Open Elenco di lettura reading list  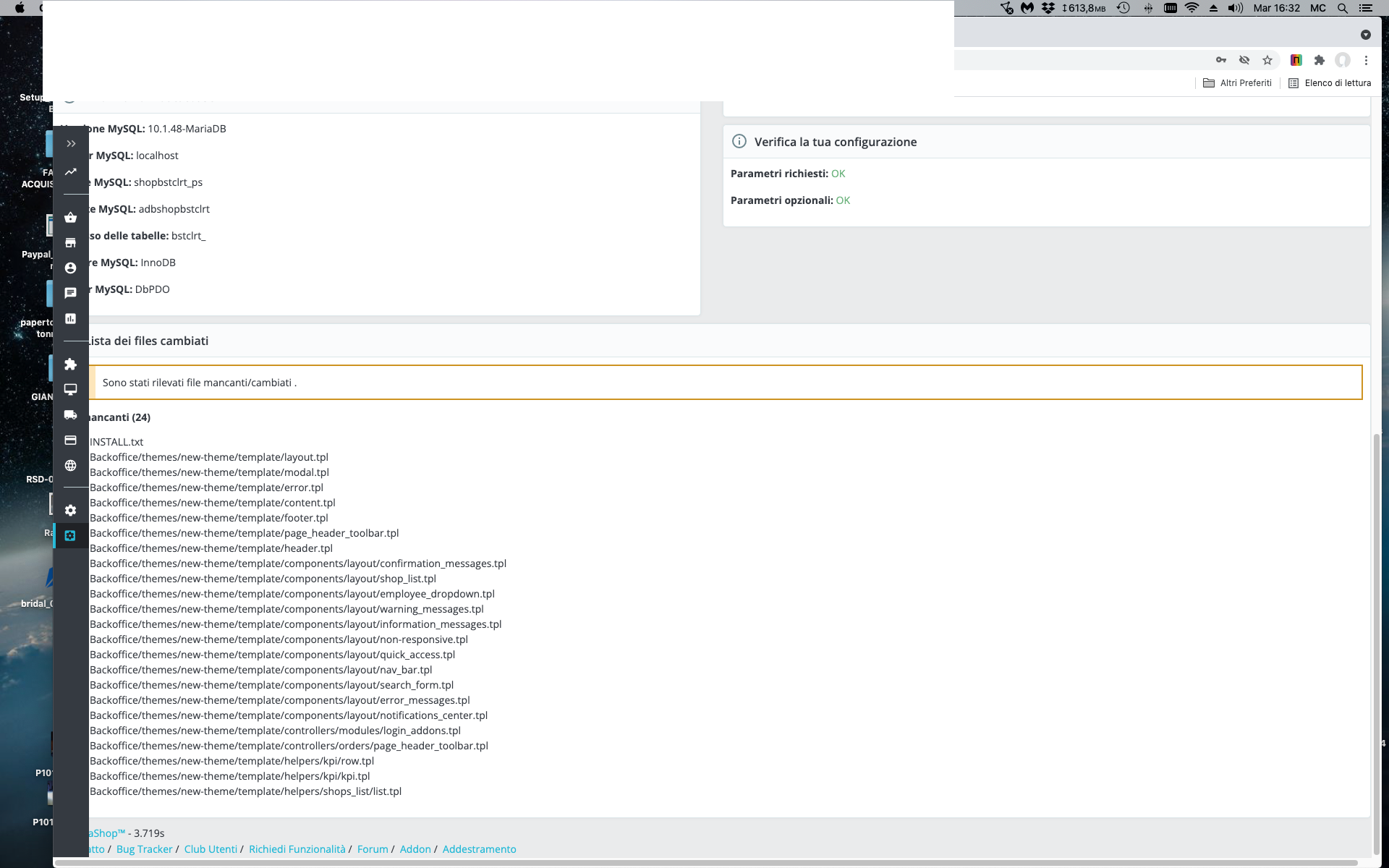[x=1330, y=83]
